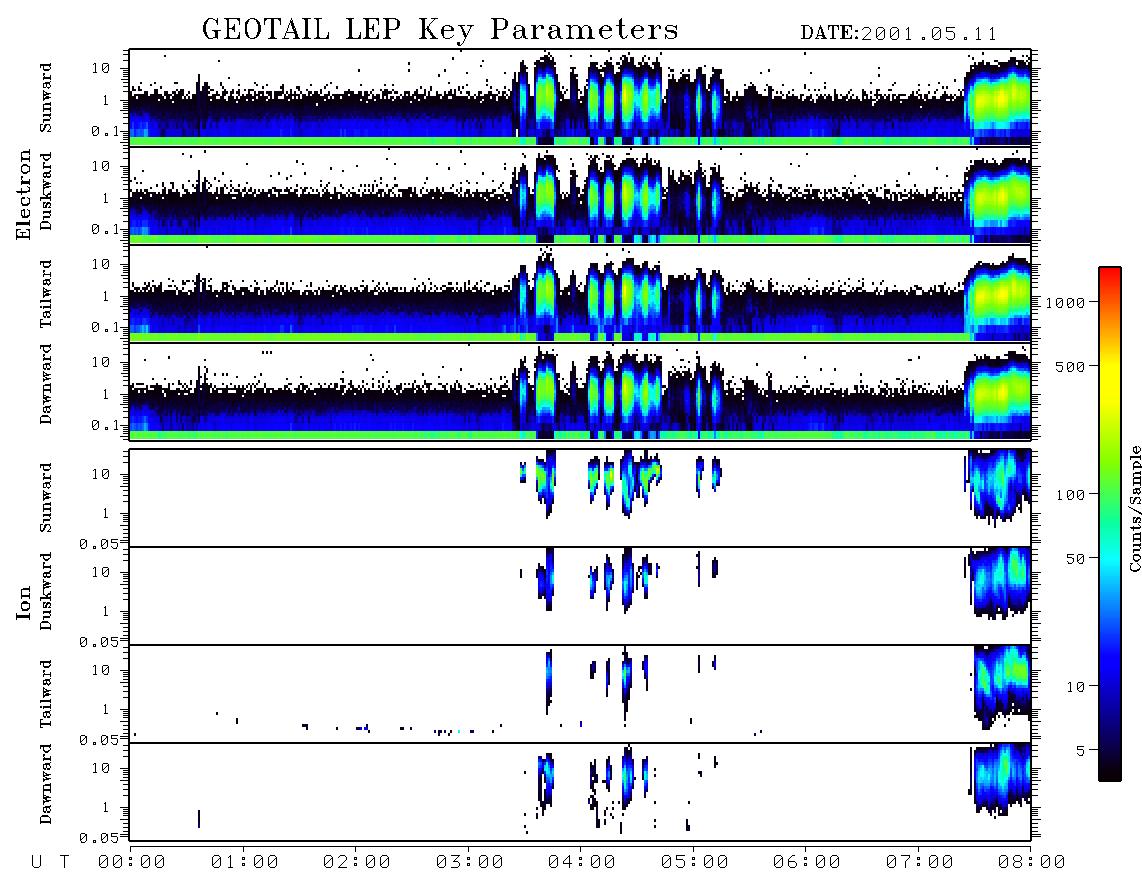Click the colorbar tick label 10
The height and width of the screenshot is (880, 1142).
point(1075,687)
